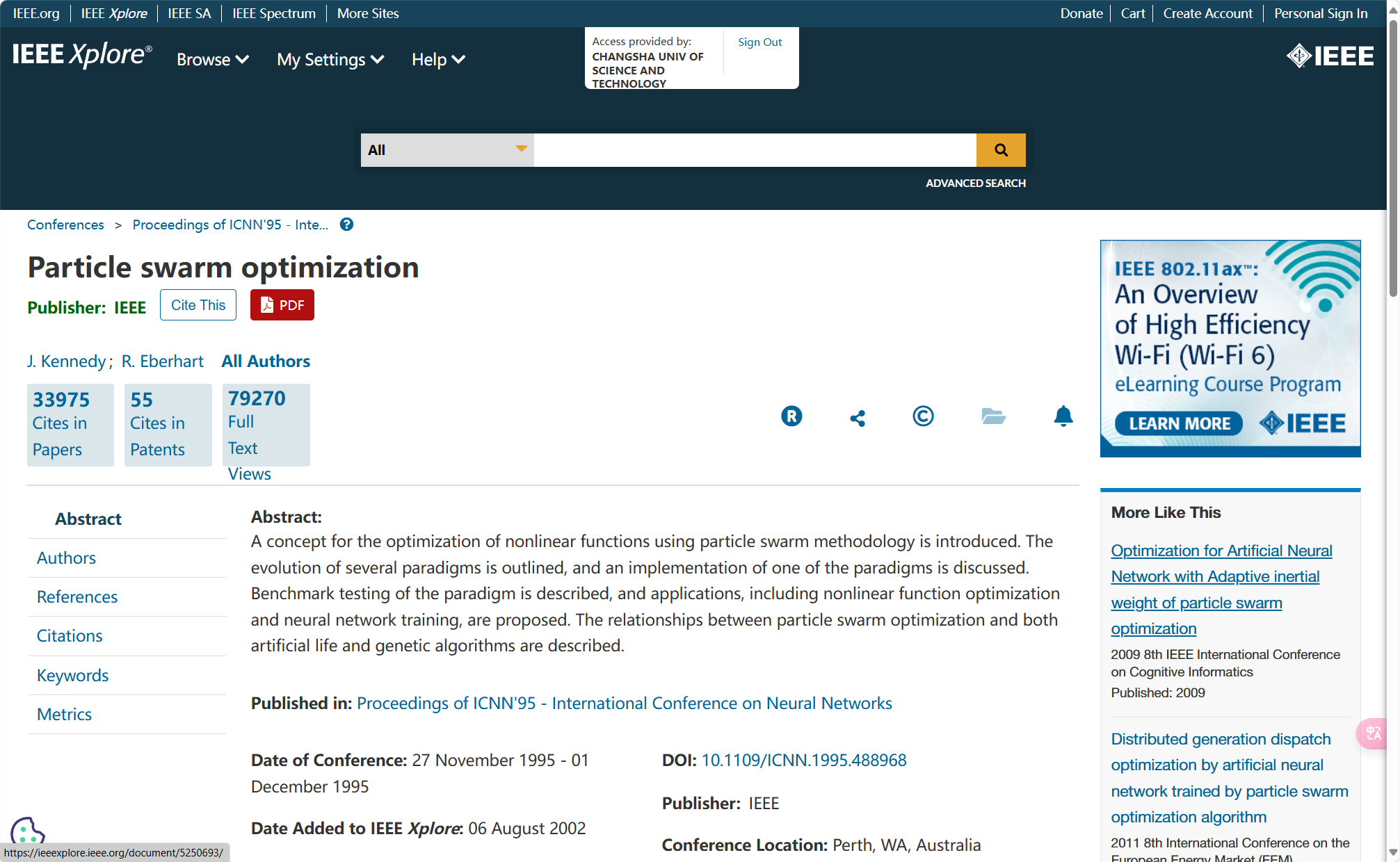The height and width of the screenshot is (862, 1400).
Task: Expand the My Settings menu
Action: (x=330, y=60)
